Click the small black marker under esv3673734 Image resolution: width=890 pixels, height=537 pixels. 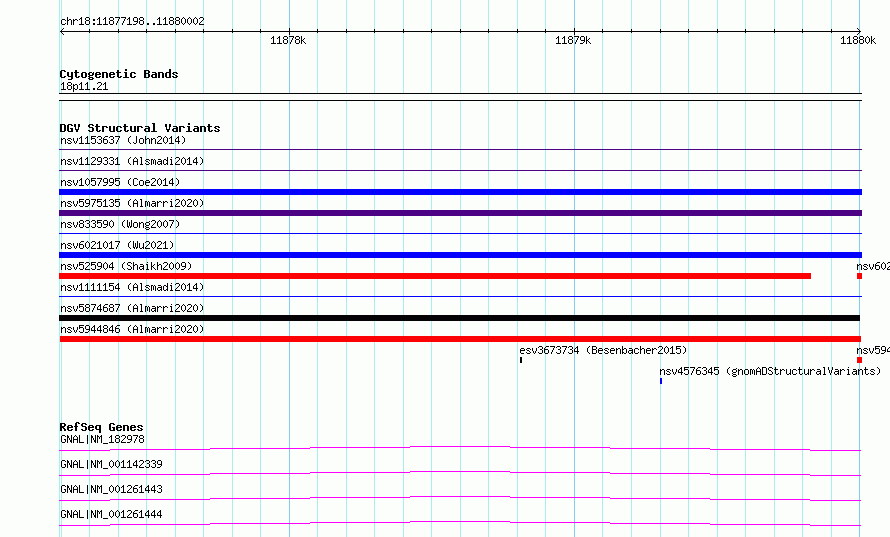click(x=520, y=360)
